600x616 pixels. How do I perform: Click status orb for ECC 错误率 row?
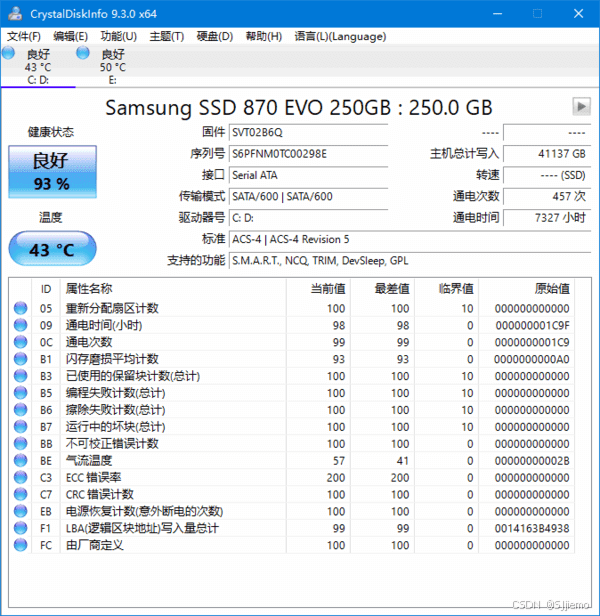pyautogui.click(x=20, y=477)
